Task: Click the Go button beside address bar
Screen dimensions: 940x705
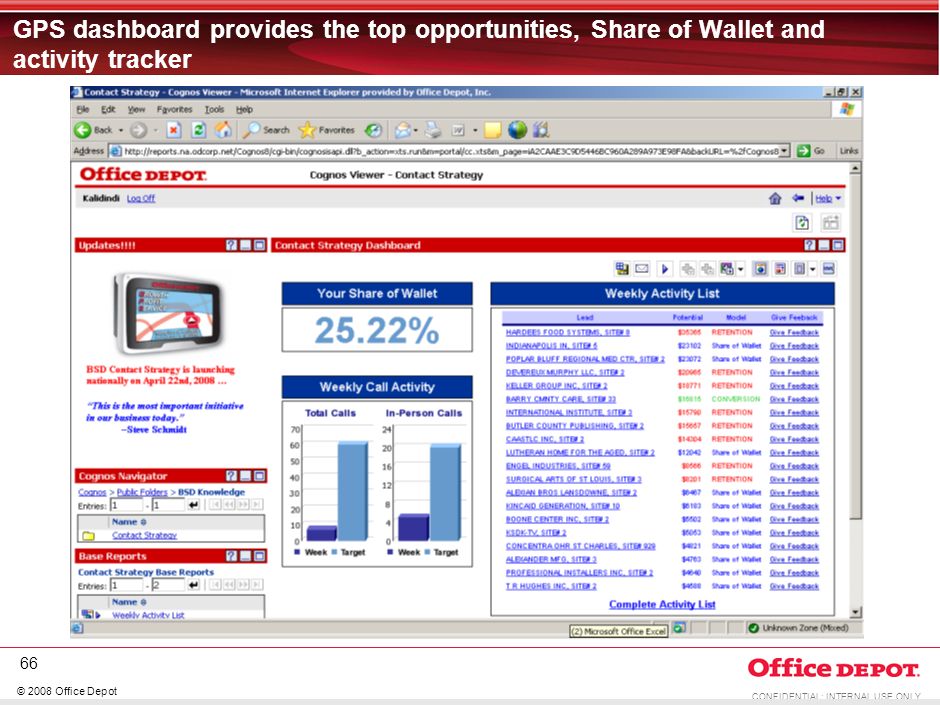Action: point(811,151)
